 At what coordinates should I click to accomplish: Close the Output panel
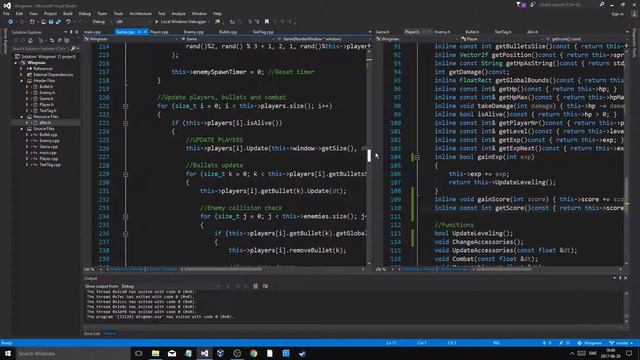pyautogui.click(x=626, y=278)
